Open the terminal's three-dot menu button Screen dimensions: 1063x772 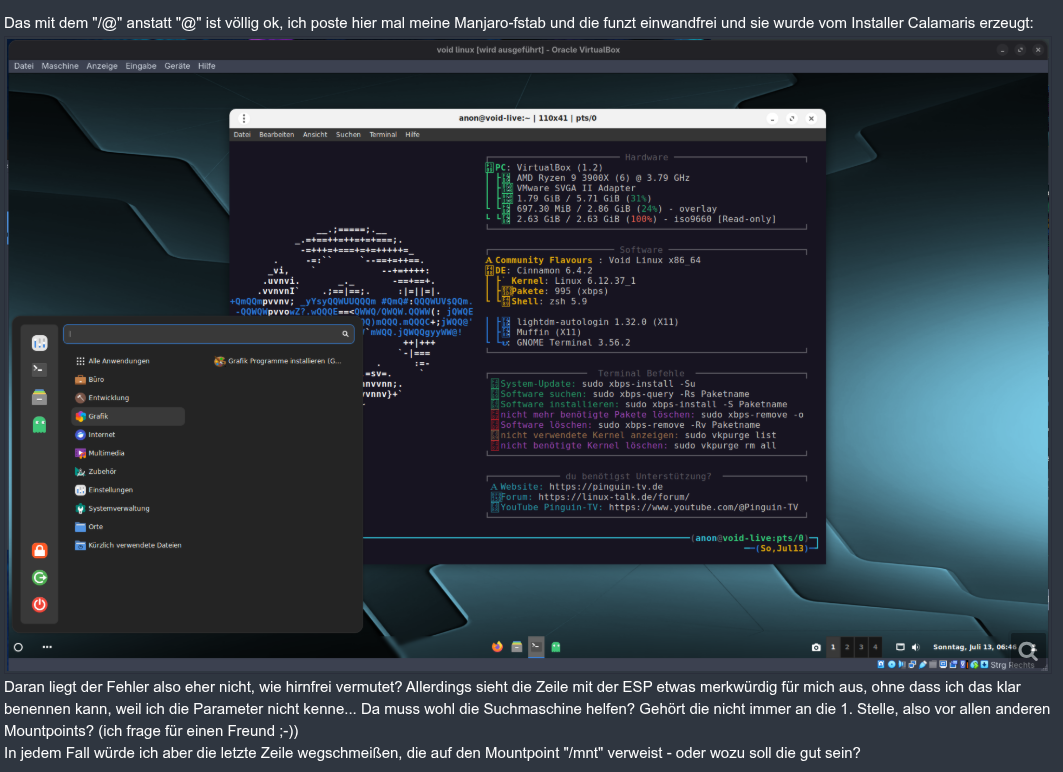click(244, 118)
